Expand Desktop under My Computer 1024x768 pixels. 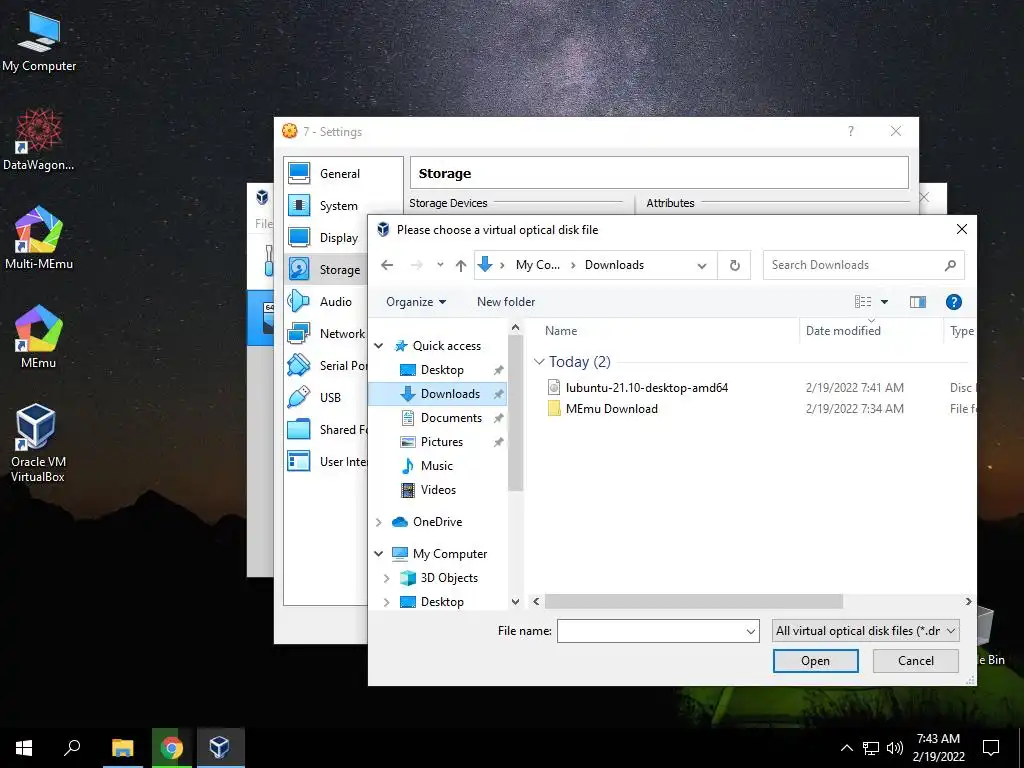coord(387,602)
